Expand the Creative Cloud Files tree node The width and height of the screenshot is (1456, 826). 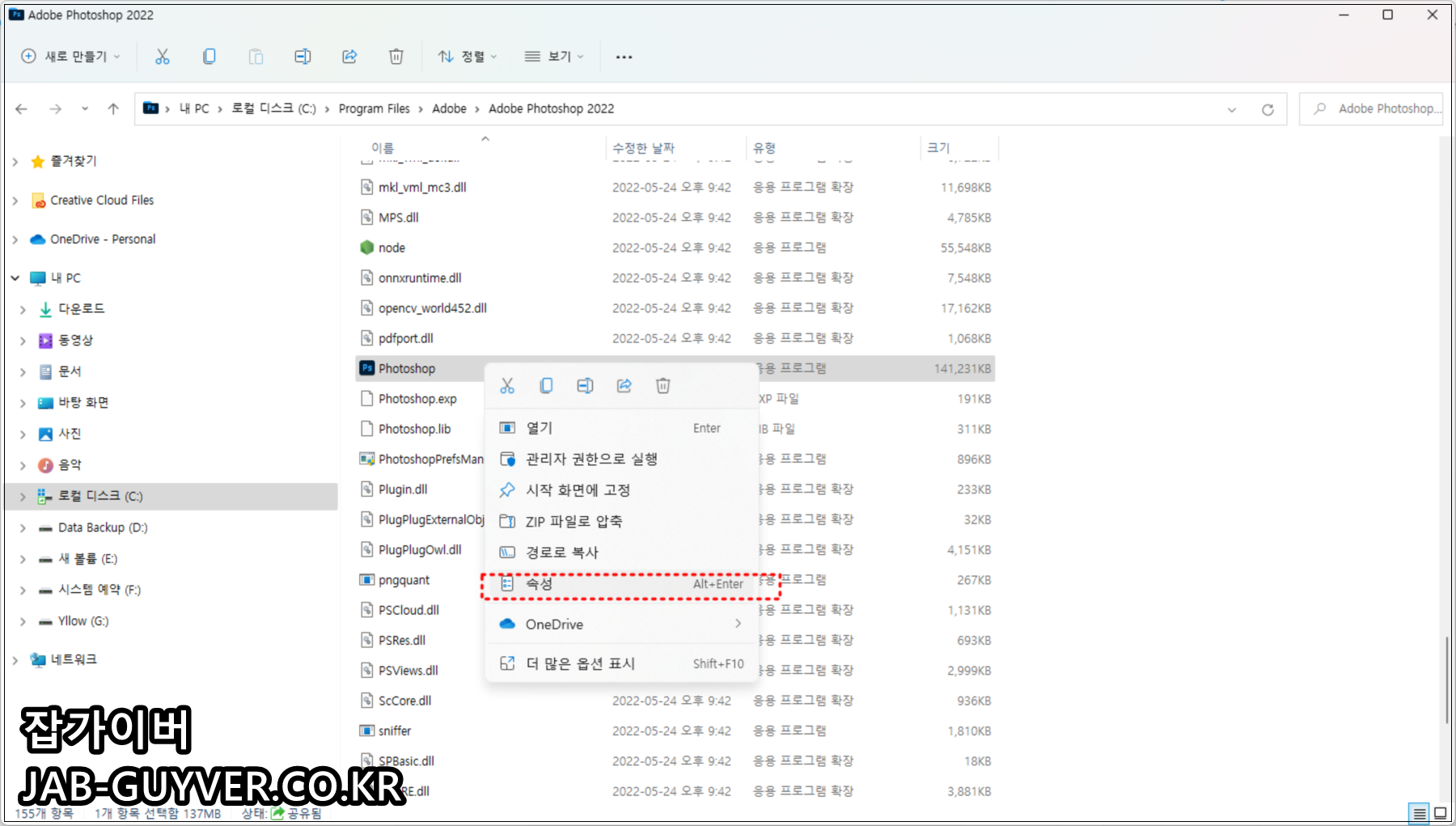[x=15, y=201]
